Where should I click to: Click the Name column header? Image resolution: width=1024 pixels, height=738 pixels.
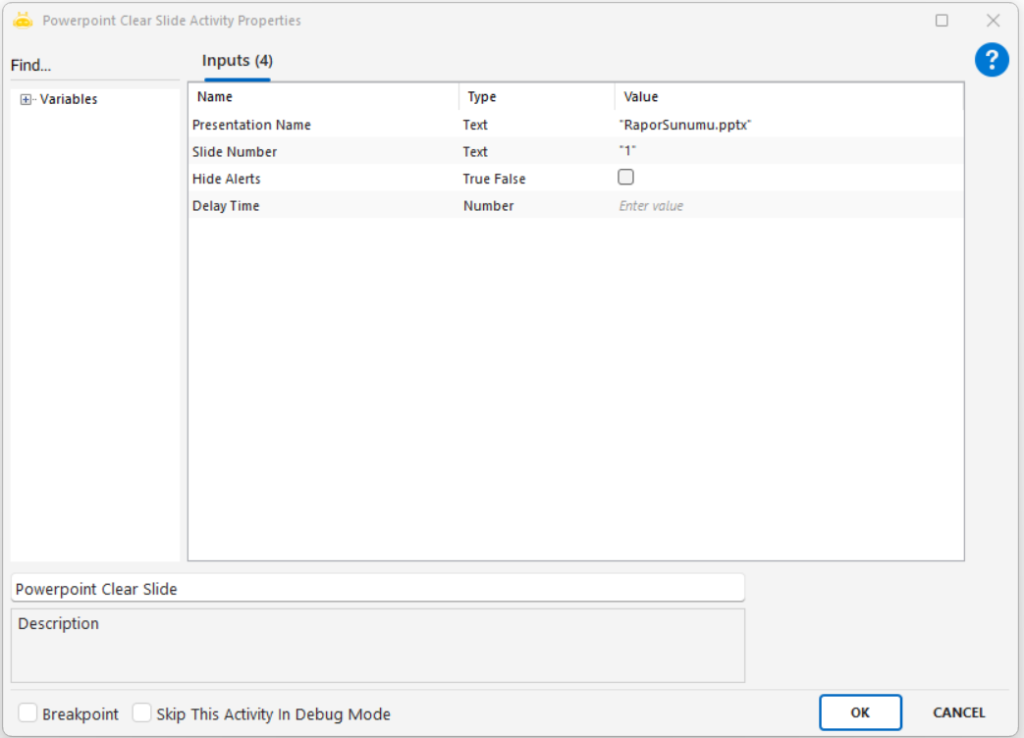point(322,97)
